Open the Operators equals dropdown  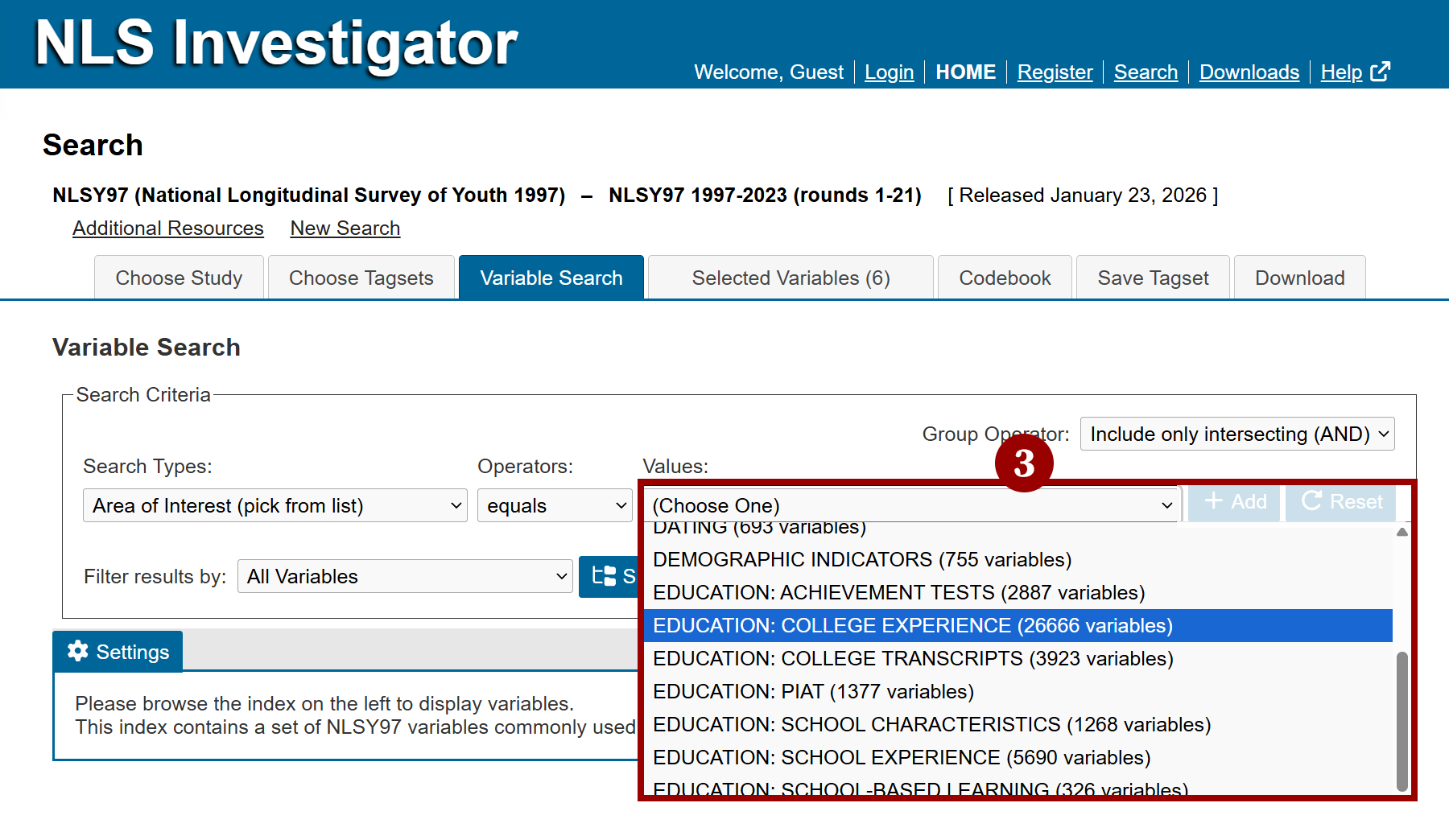pyautogui.click(x=555, y=505)
